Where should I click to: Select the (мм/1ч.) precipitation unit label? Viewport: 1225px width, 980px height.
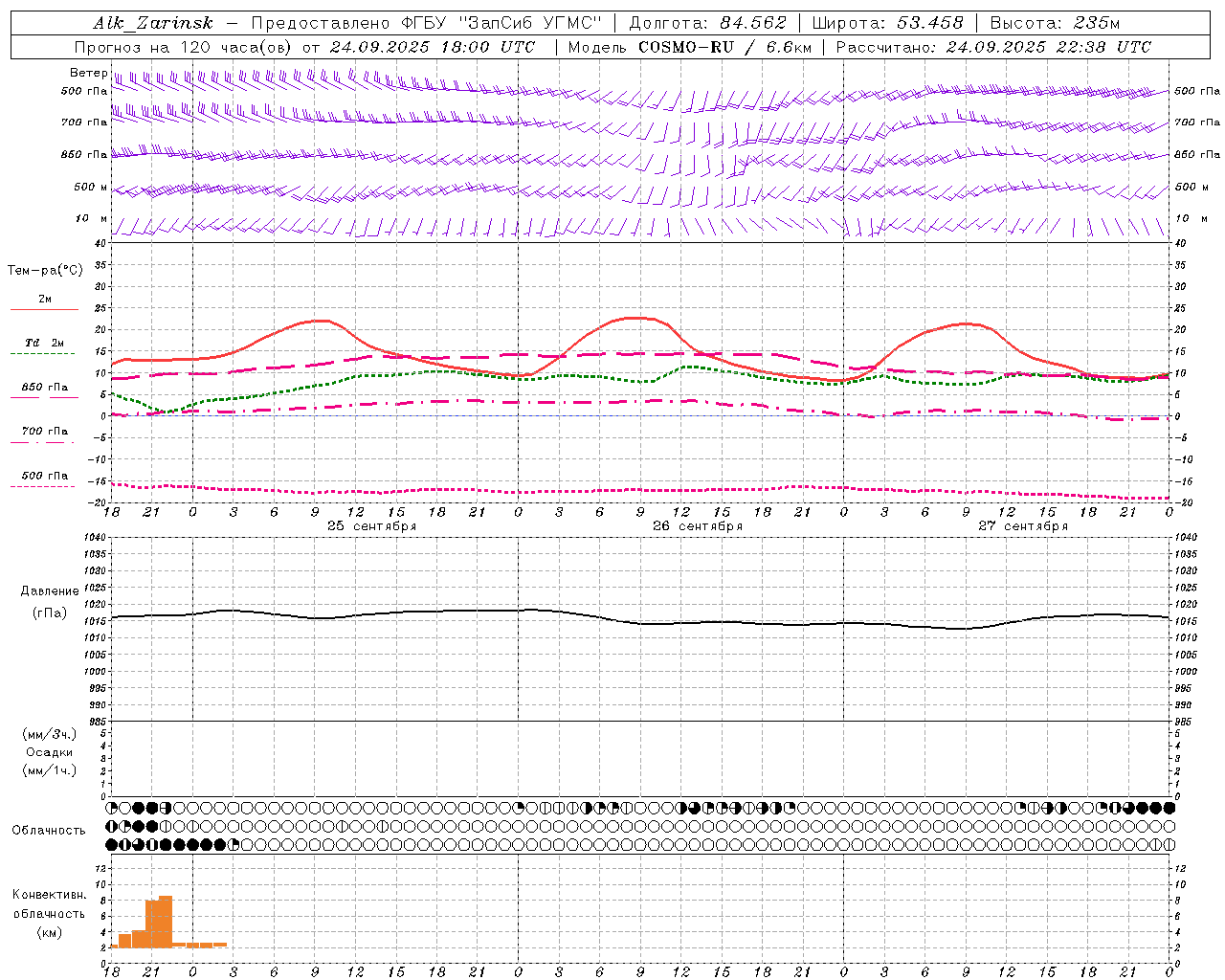(50, 770)
